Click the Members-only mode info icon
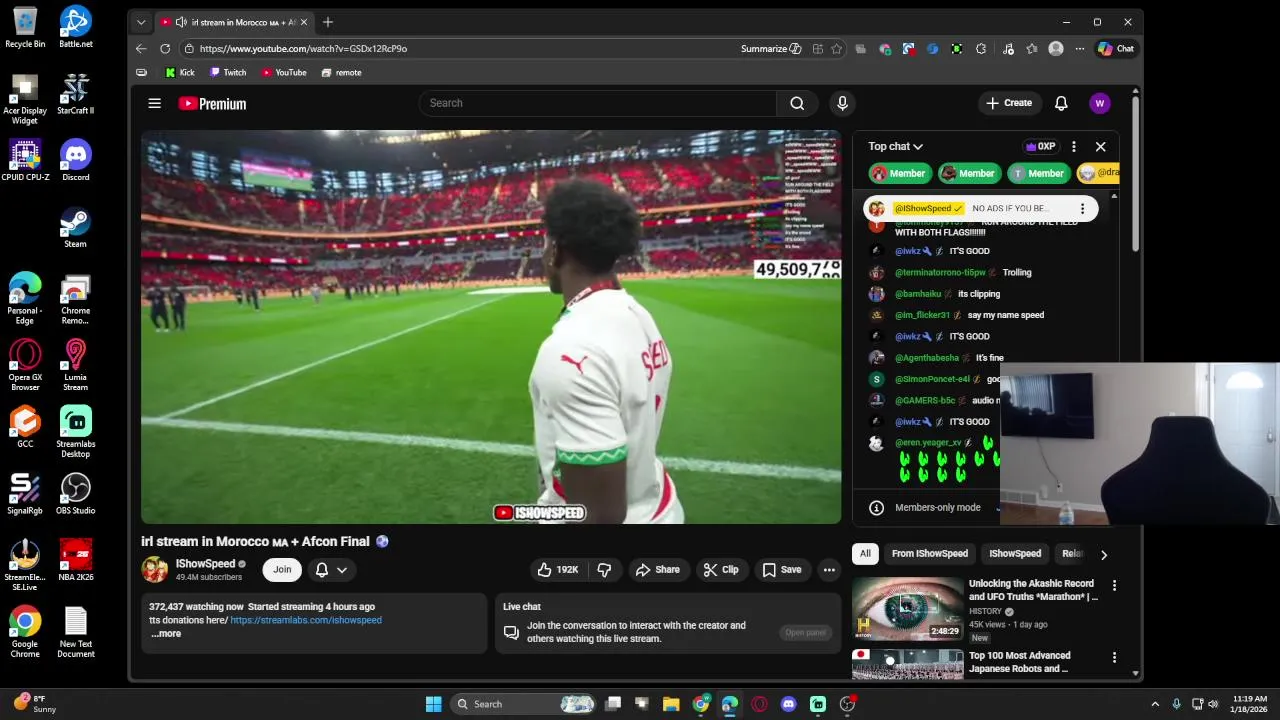This screenshot has width=1280, height=720. [x=876, y=507]
